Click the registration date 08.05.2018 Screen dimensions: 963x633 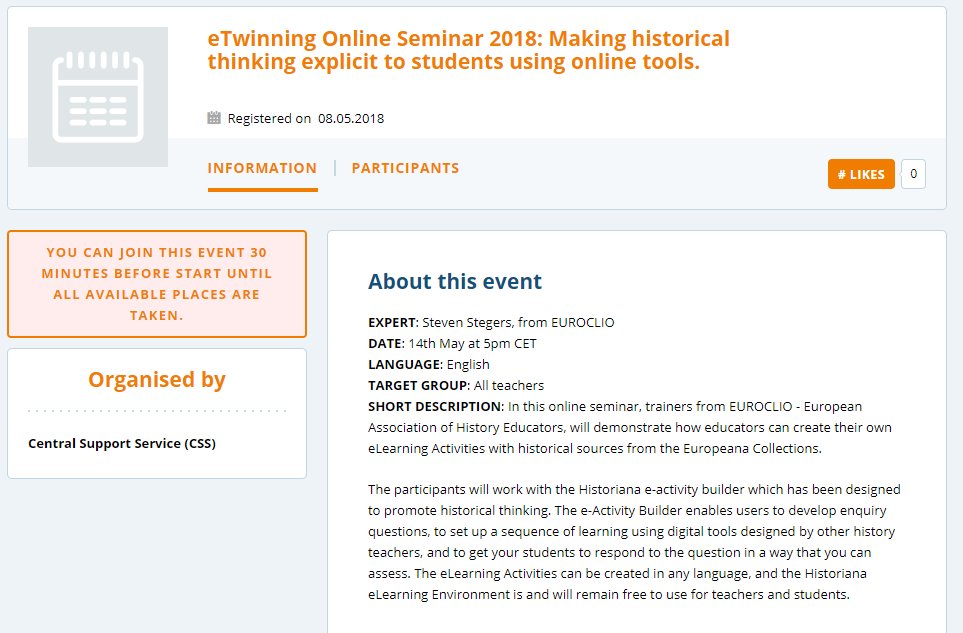coord(351,118)
